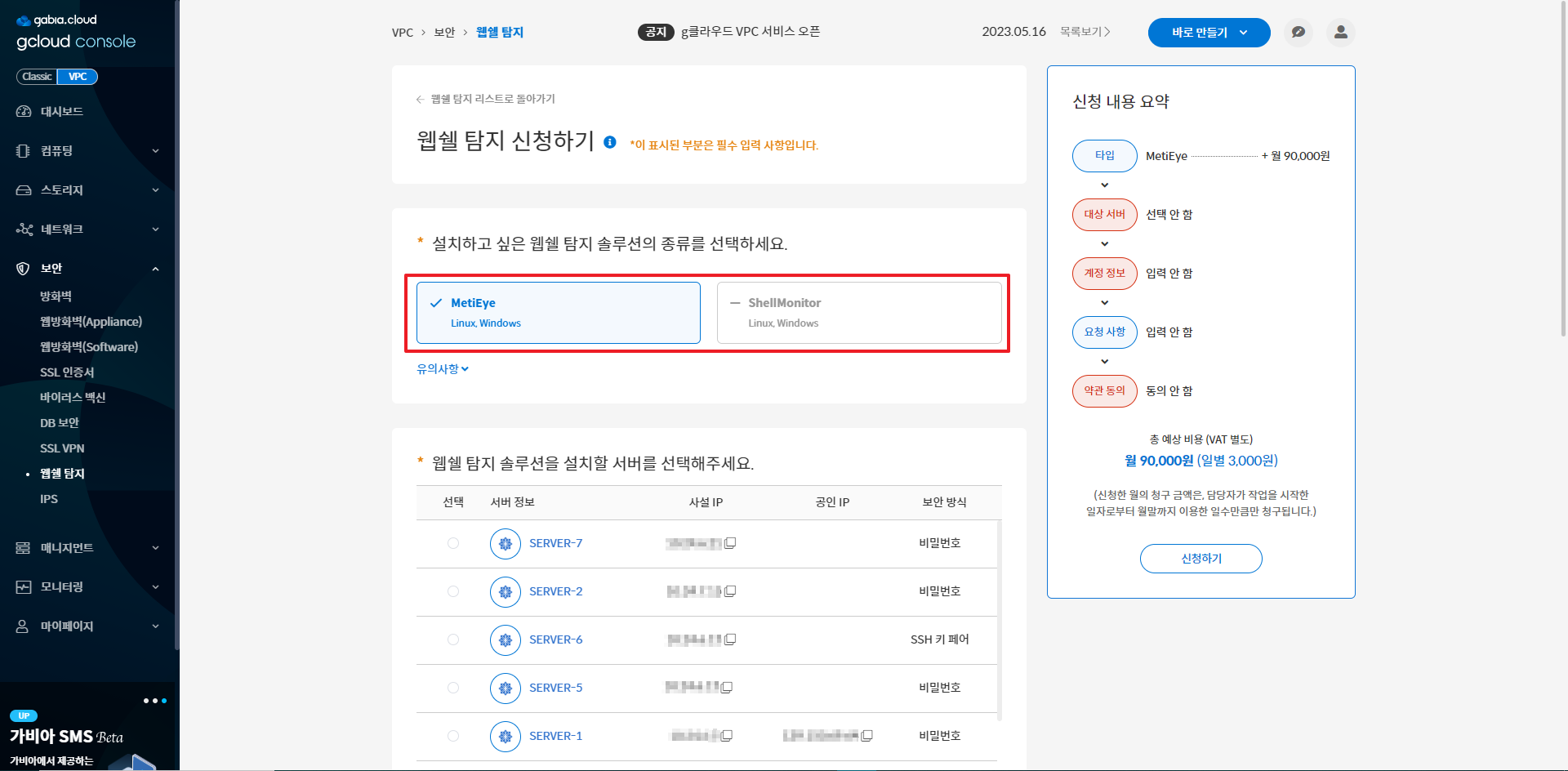The image size is (1568, 771).
Task: Click the dashboard gauge icon
Action: tap(24, 111)
